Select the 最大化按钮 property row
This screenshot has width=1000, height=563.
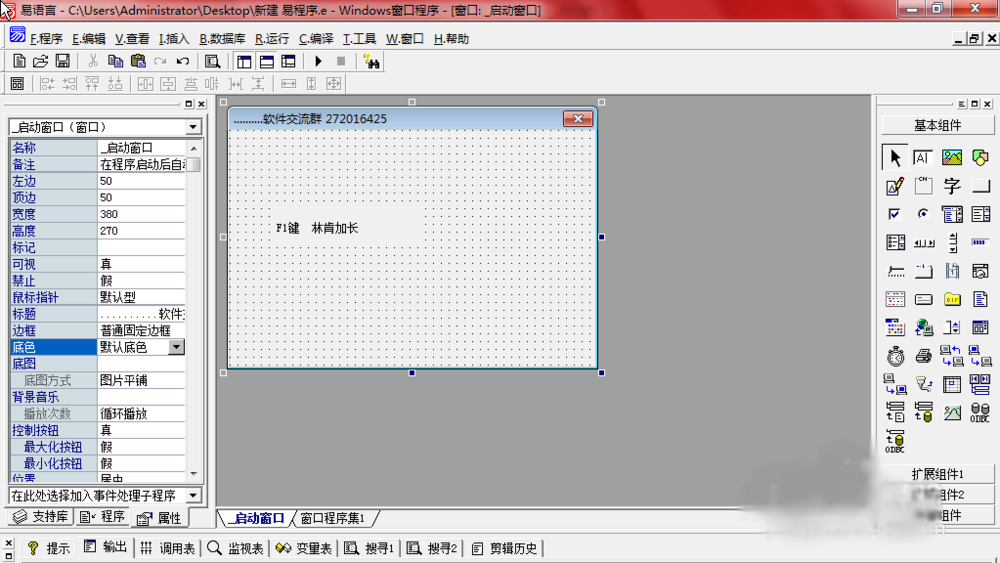click(98, 447)
